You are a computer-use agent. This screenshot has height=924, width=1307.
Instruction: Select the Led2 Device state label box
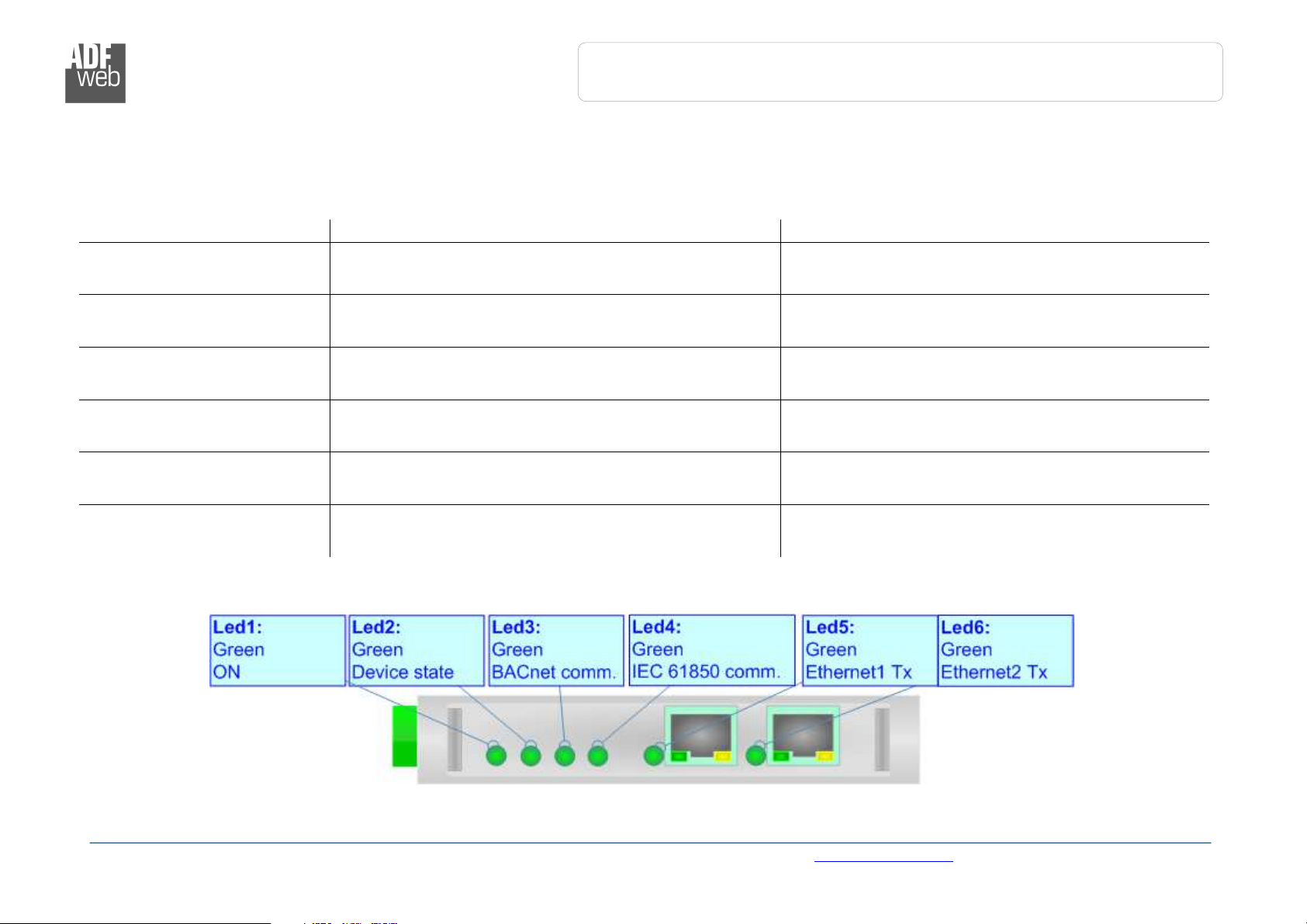(417, 651)
